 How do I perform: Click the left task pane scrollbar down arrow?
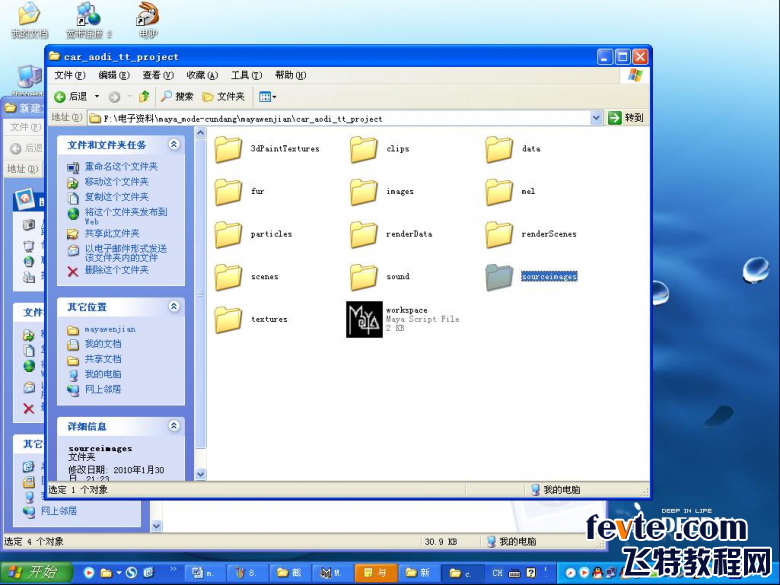tap(200, 474)
